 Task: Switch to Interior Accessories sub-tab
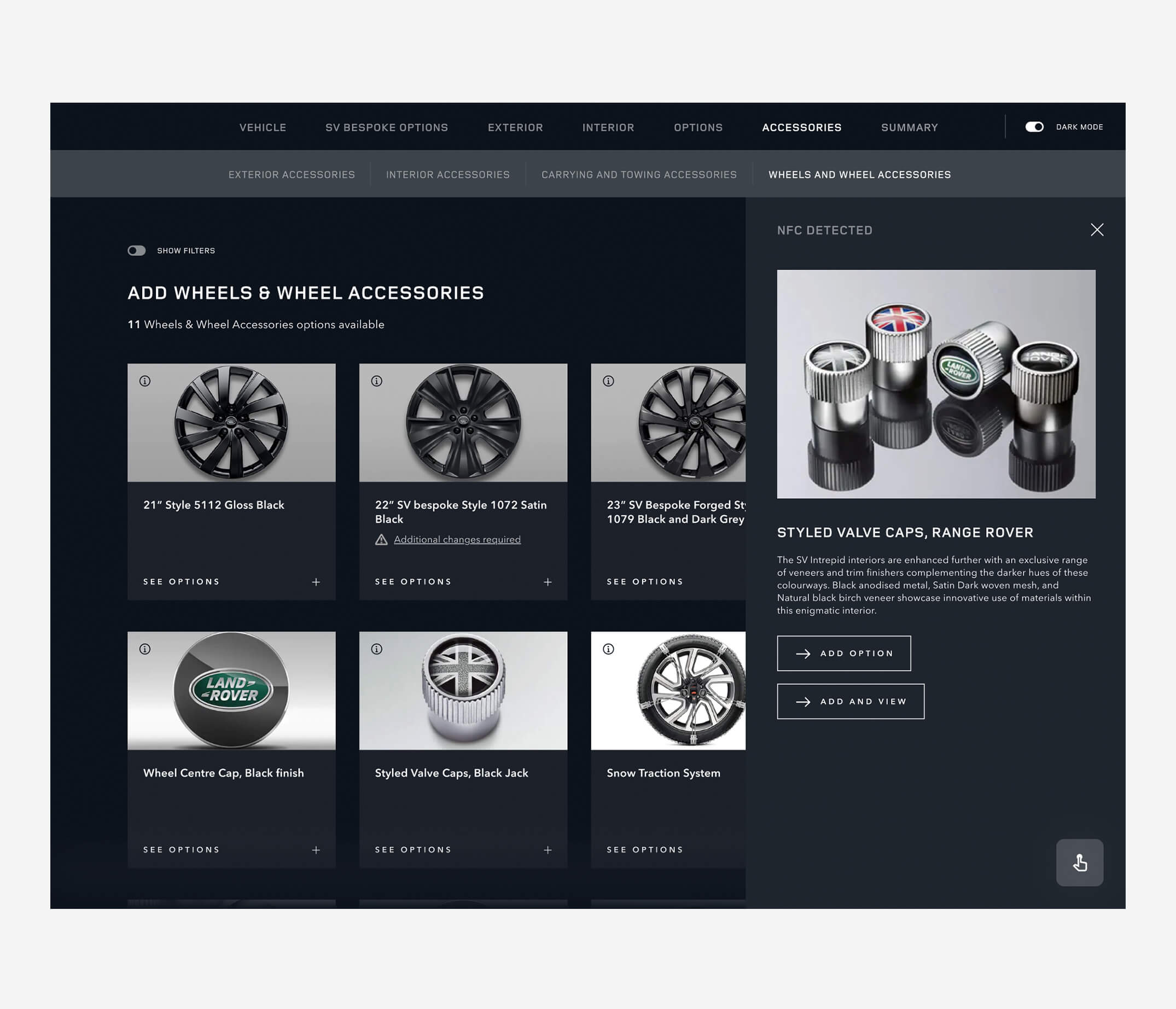(448, 175)
